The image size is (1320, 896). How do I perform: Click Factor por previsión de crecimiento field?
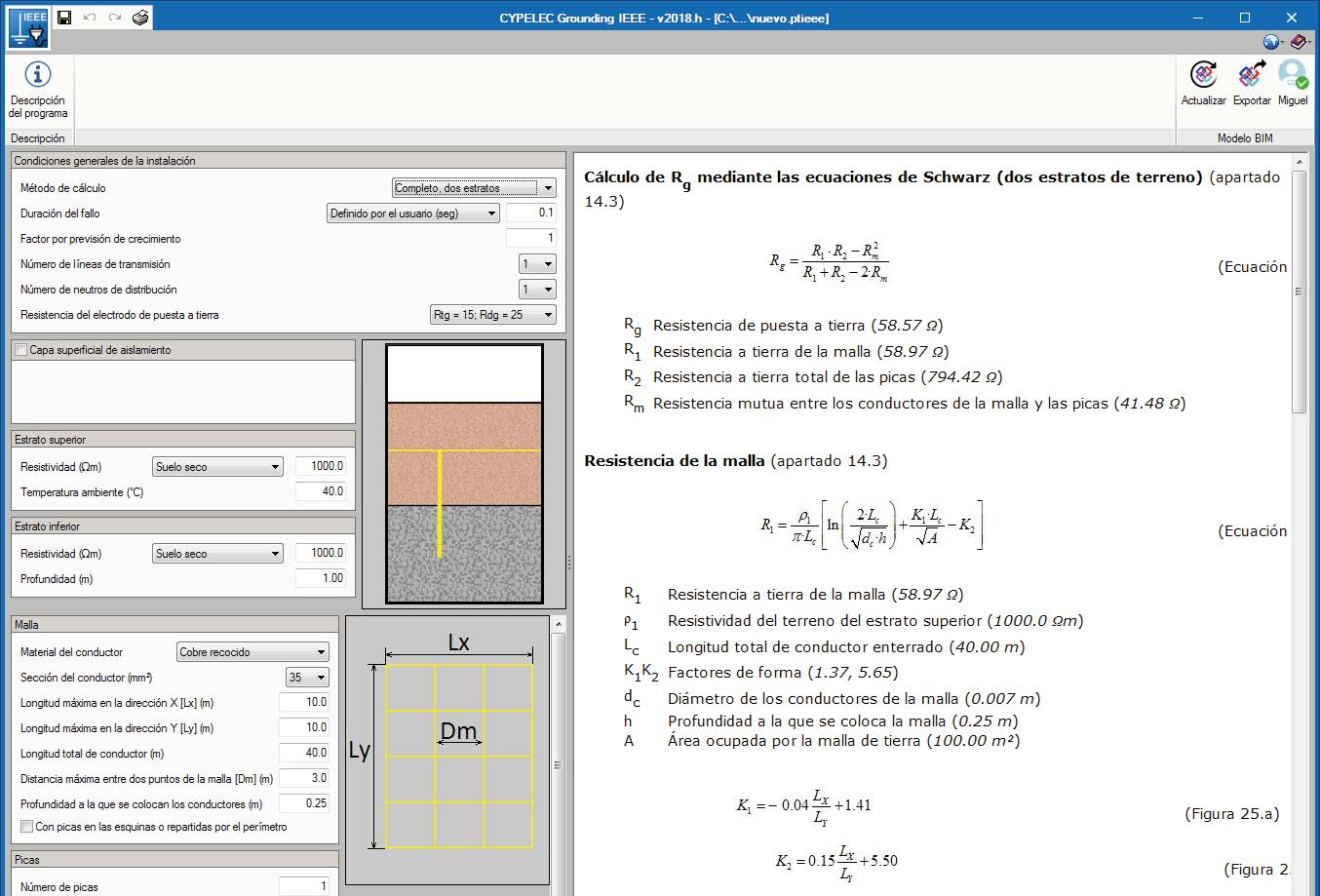coord(531,238)
